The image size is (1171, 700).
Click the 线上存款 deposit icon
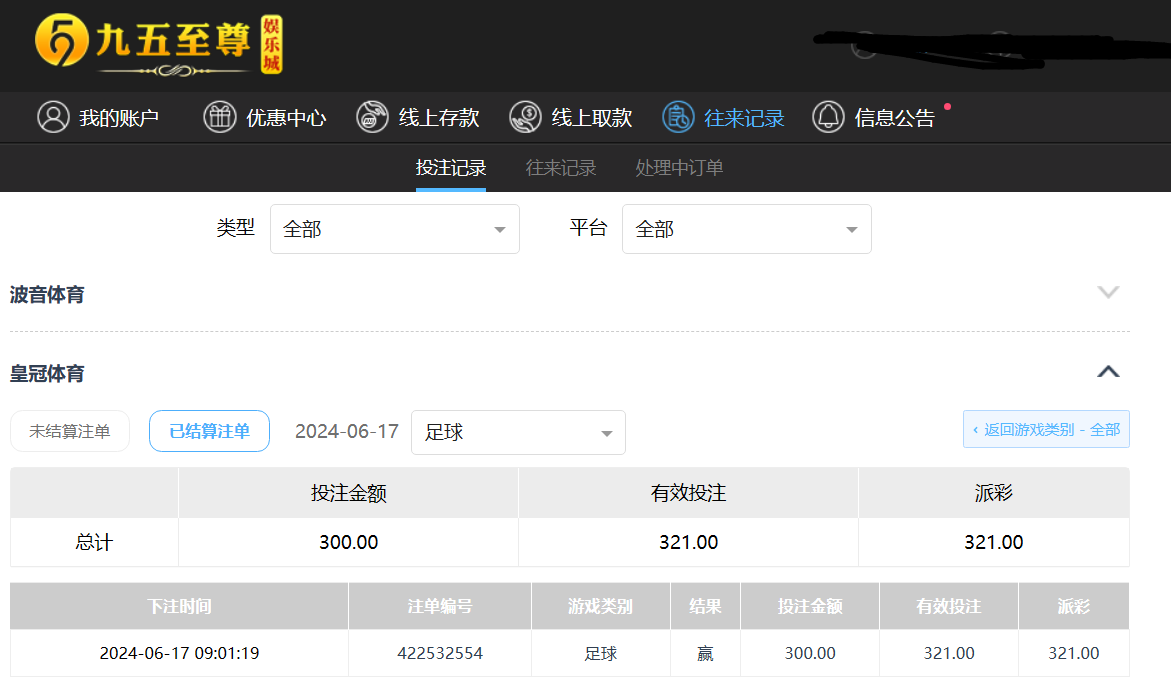372,117
